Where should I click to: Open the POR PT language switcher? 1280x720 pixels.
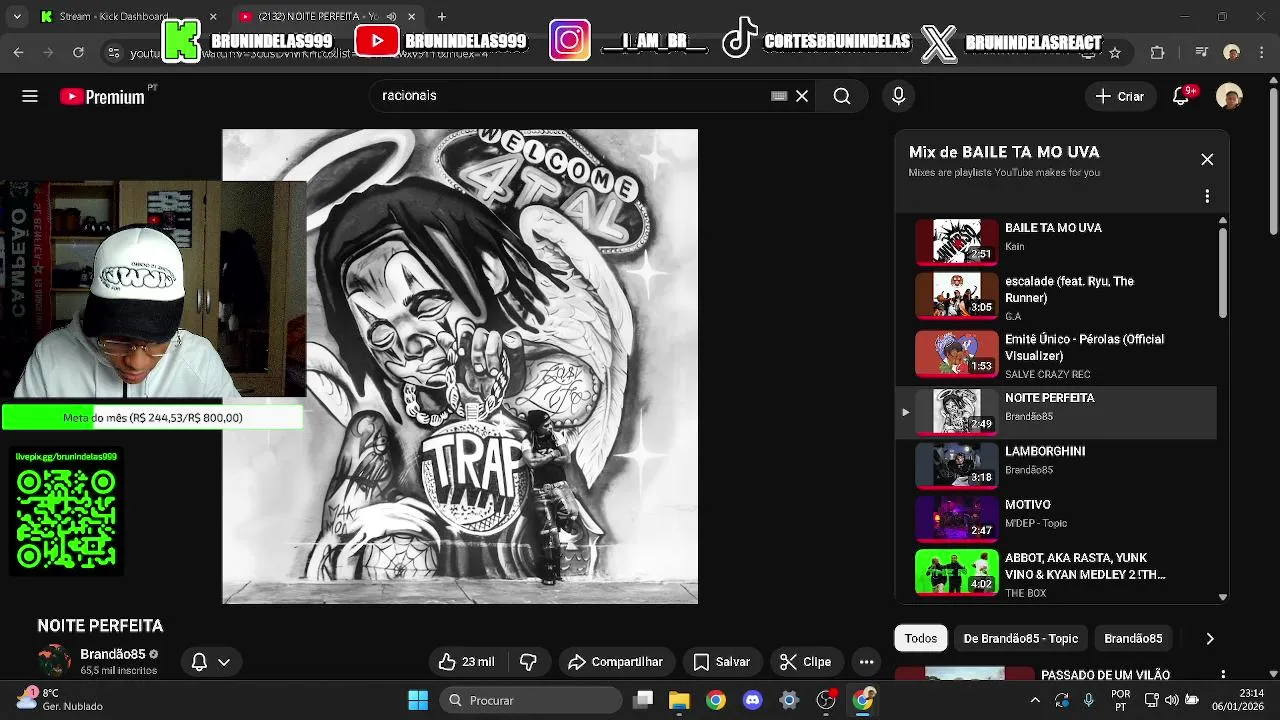click(x=1121, y=700)
